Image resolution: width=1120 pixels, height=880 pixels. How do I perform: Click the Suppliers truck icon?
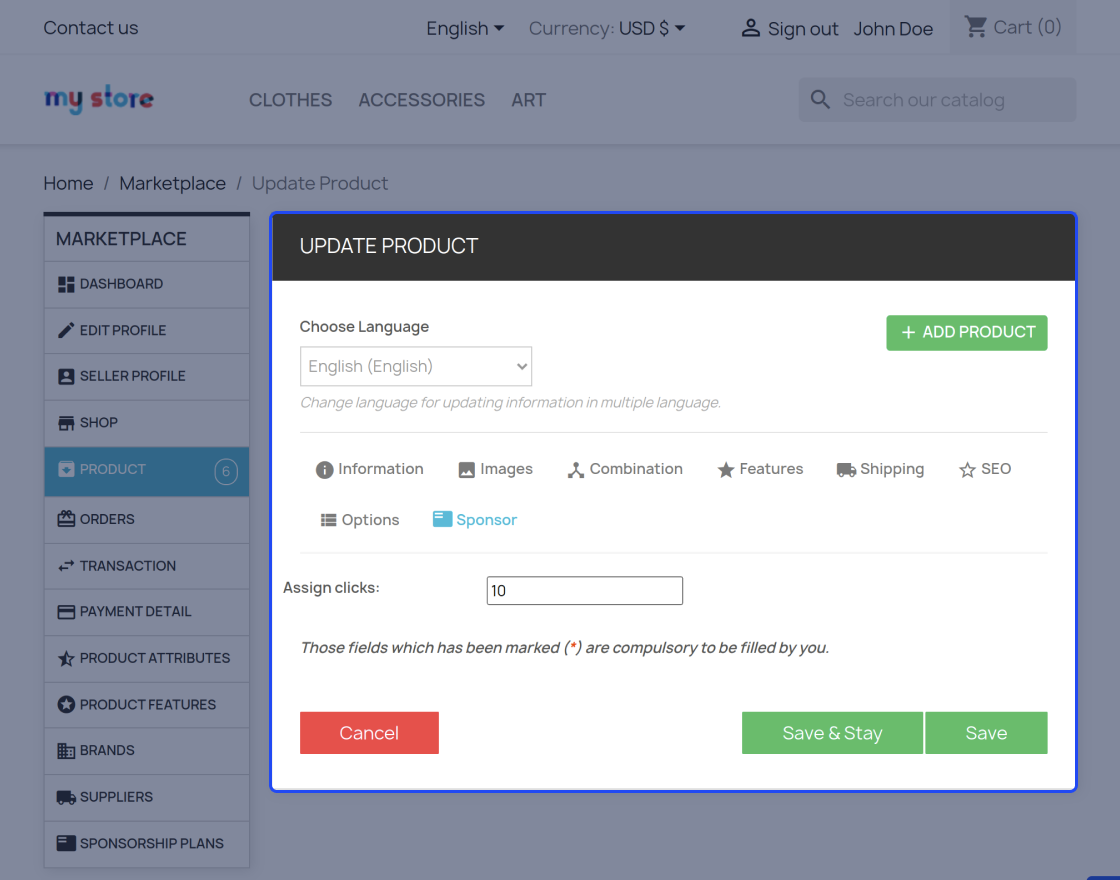point(66,797)
